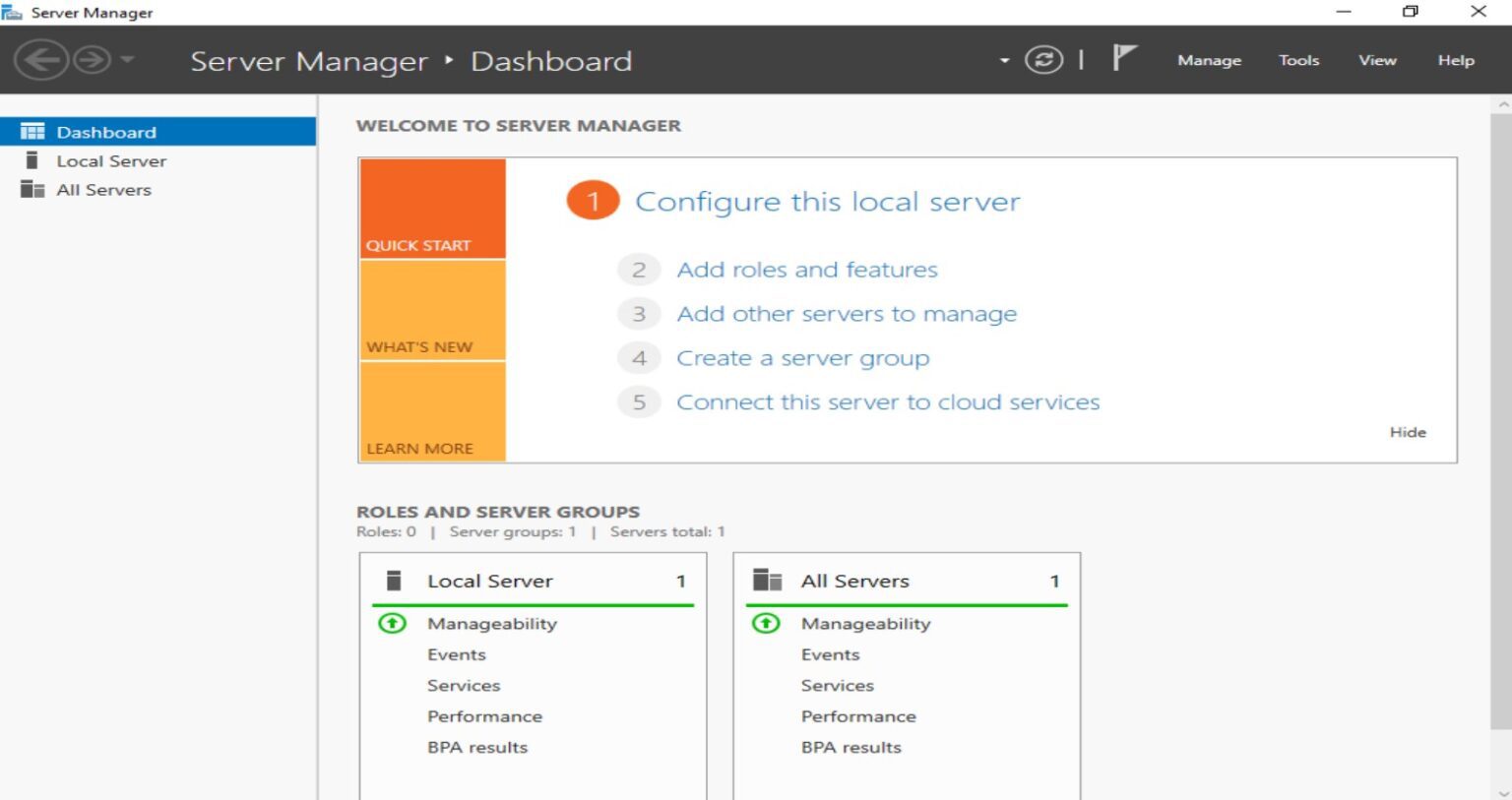Open the breadcrumb dropdown next to Dashboard
1512x800 pixels.
pyautogui.click(x=1002, y=60)
